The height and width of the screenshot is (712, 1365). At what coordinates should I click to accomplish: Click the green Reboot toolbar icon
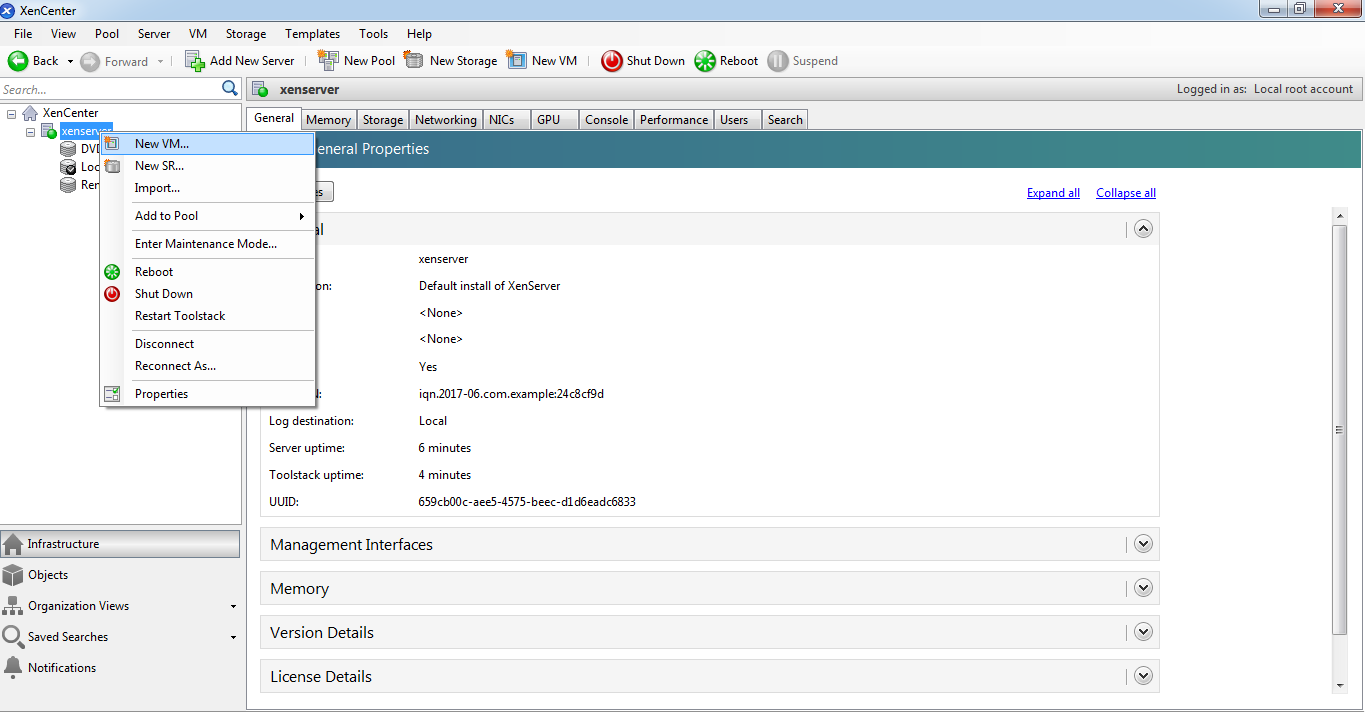pyautogui.click(x=705, y=61)
